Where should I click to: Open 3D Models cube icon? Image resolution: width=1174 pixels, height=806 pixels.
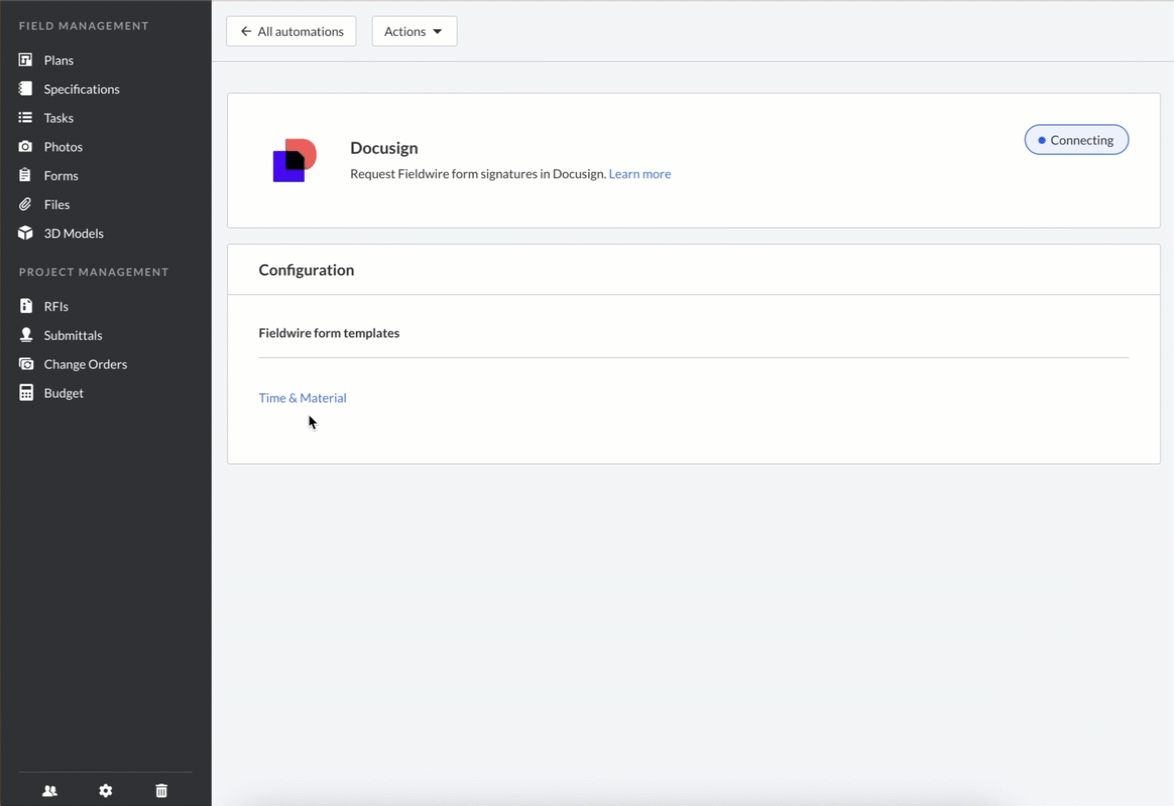click(x=26, y=234)
